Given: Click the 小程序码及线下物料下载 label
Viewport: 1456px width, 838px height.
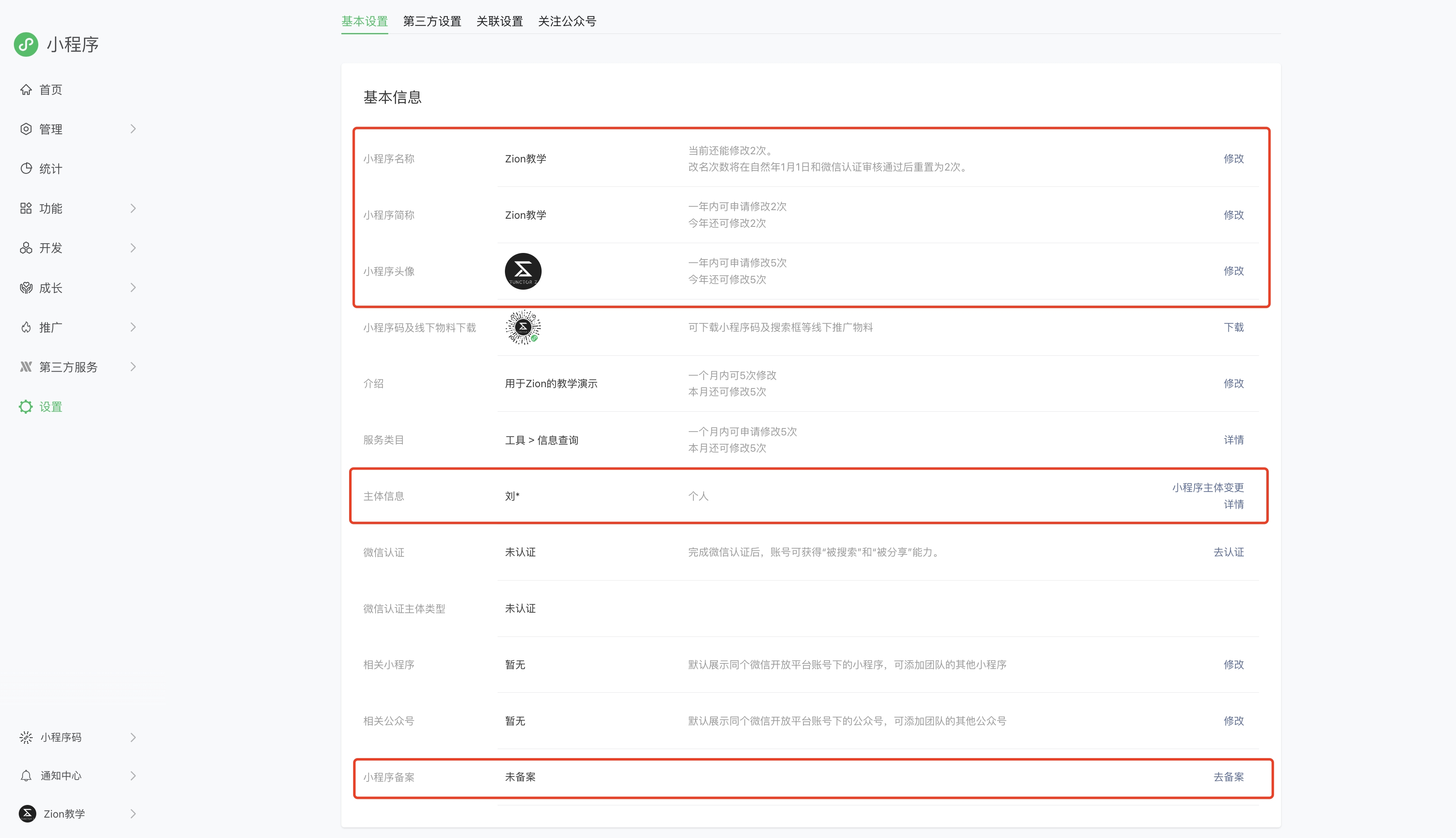Looking at the screenshot, I should click(419, 328).
